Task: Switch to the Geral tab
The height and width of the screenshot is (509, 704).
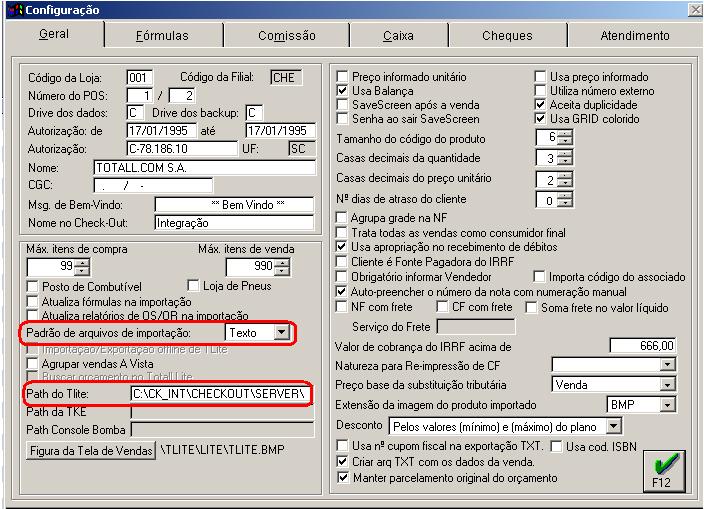Action: pyautogui.click(x=54, y=34)
